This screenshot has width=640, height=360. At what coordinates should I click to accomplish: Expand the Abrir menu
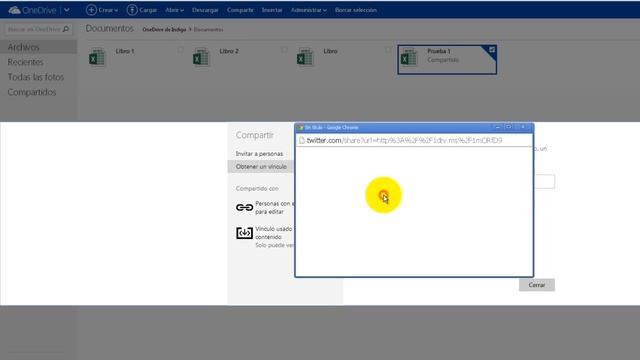click(x=174, y=10)
